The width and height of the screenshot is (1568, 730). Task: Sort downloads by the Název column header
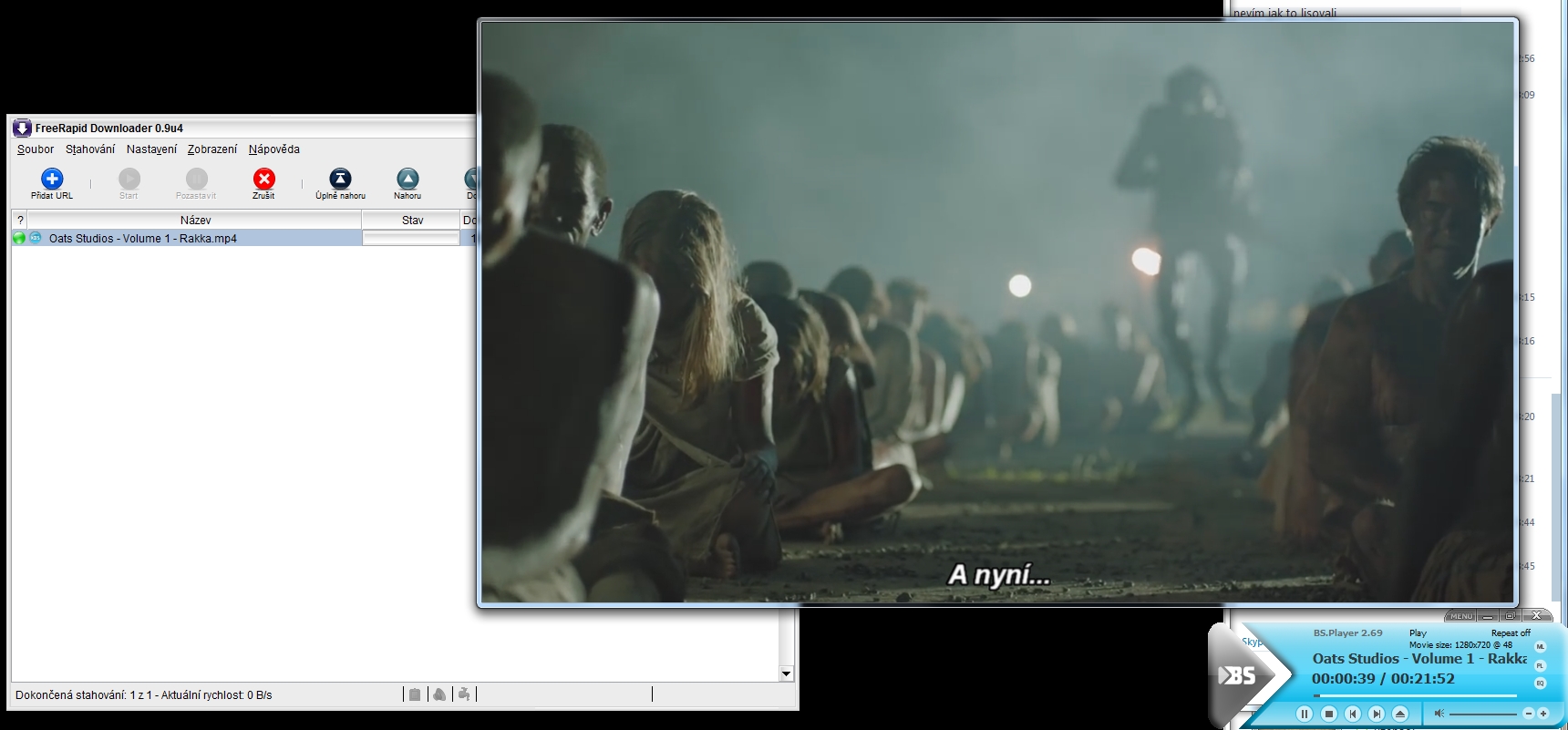click(x=195, y=220)
